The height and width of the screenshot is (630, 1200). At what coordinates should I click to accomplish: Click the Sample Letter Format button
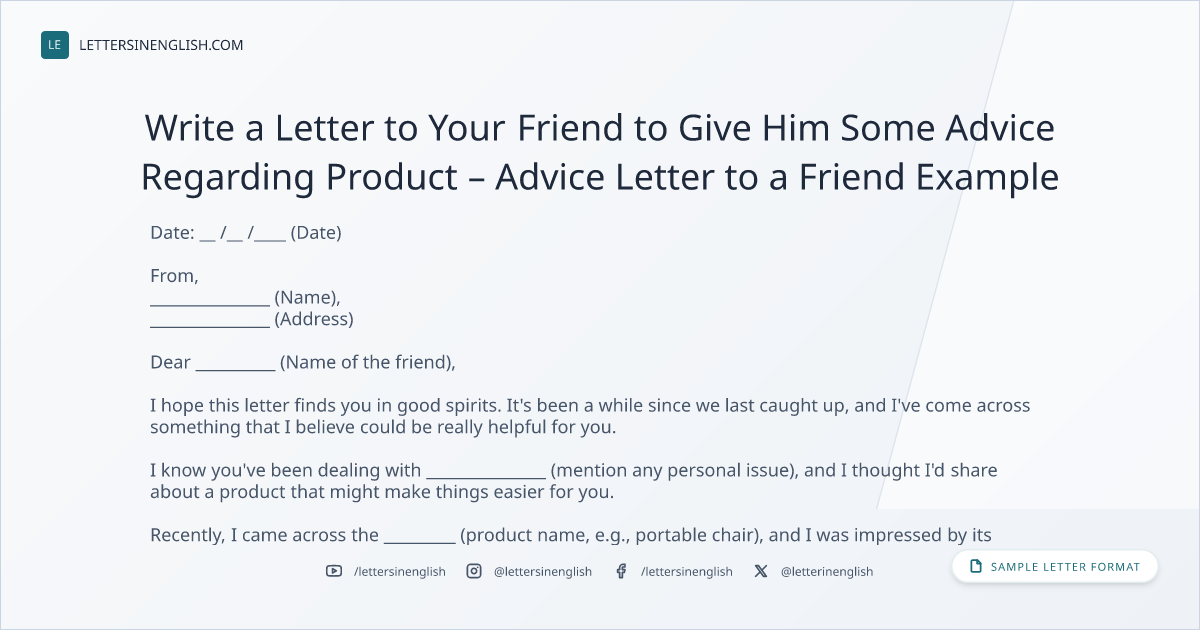1055,567
